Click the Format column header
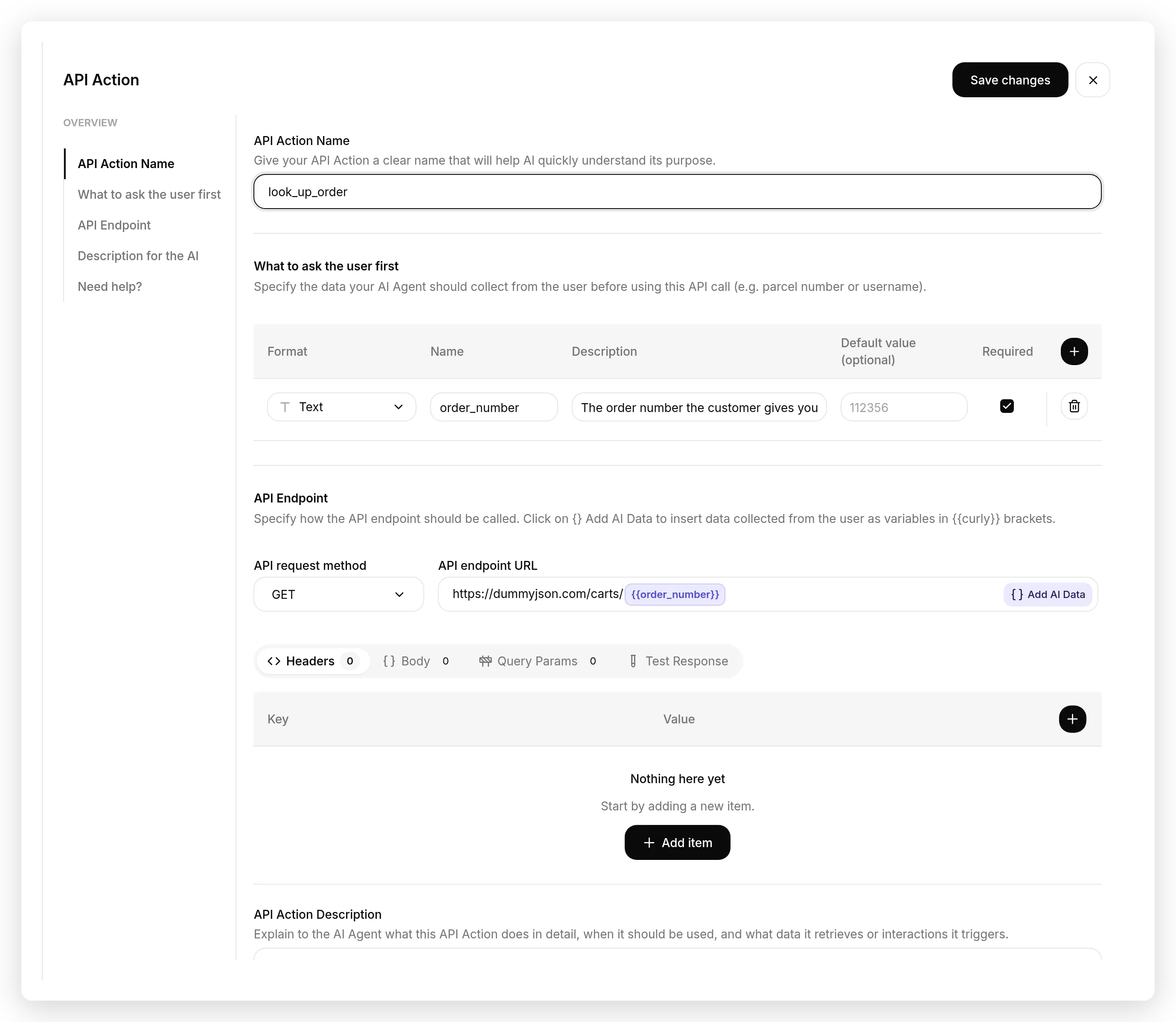 coord(287,351)
